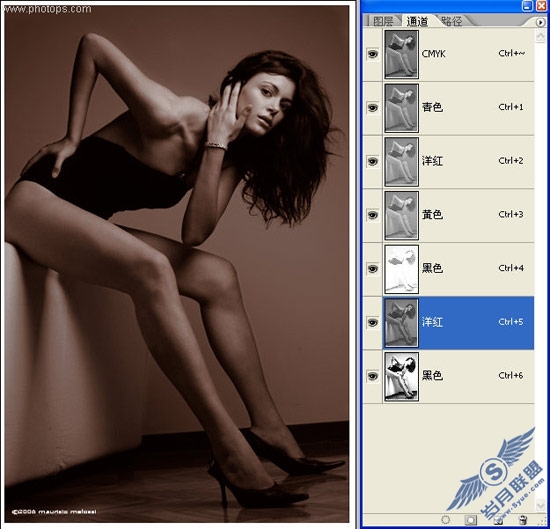Toggle visibility of 黄色 channel
Screen dimensions: 550x529
pos(373,215)
